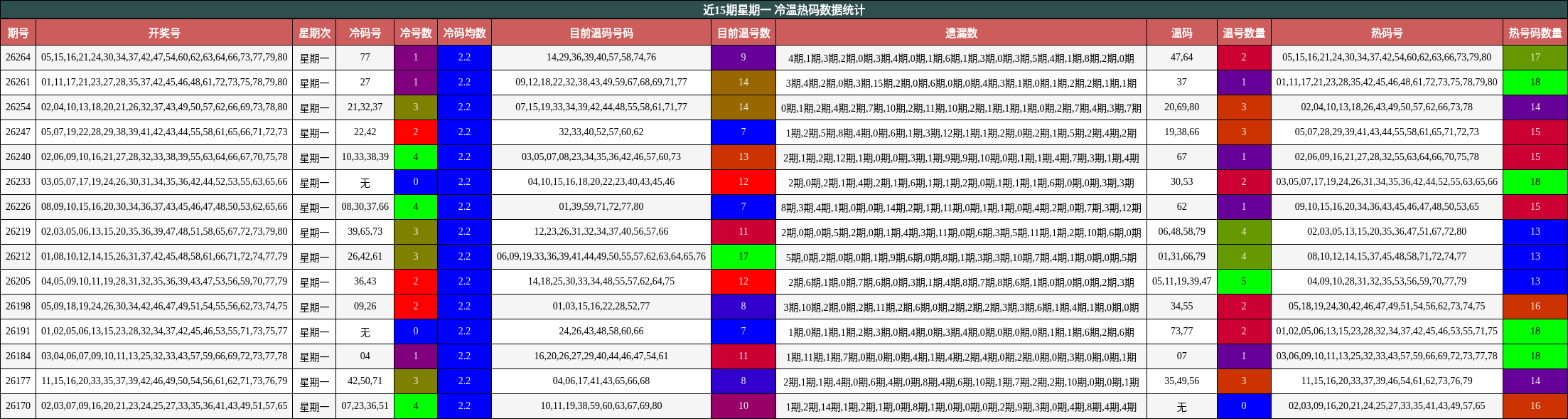
Task: Click warm code cell 35,49,56
Action: [1182, 381]
